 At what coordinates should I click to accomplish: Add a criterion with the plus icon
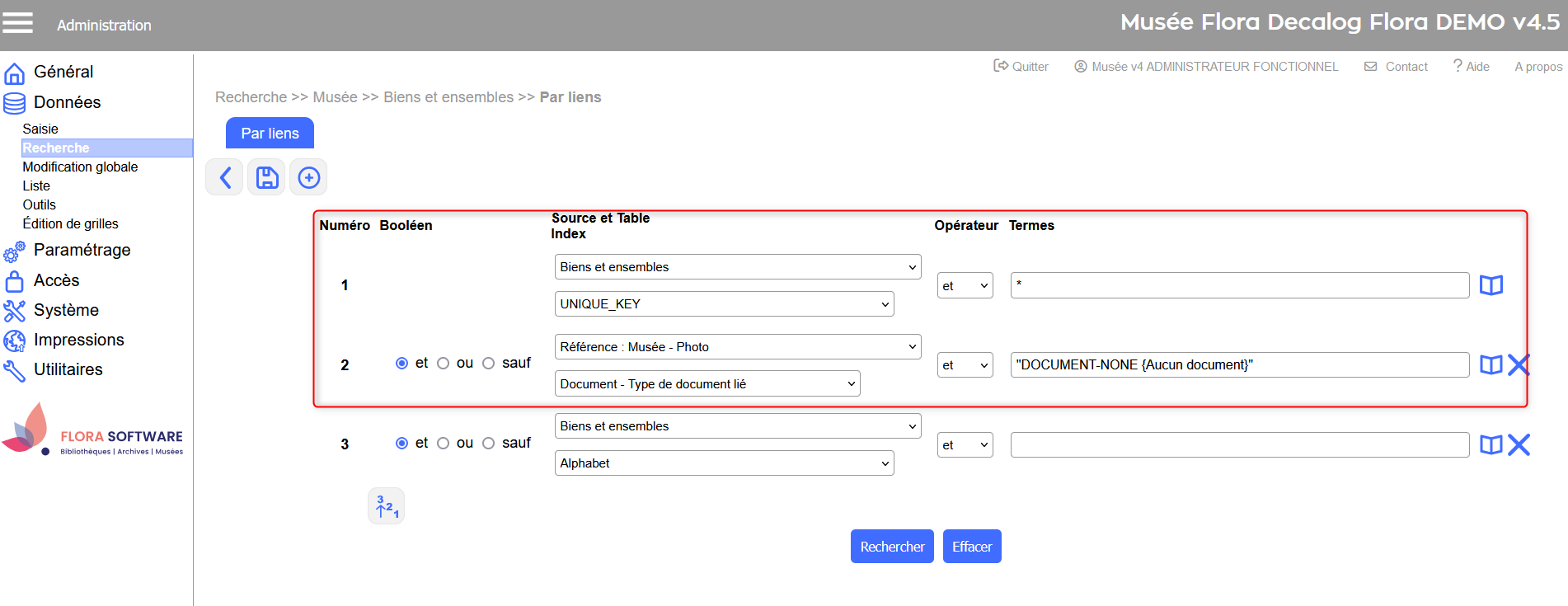pos(308,177)
